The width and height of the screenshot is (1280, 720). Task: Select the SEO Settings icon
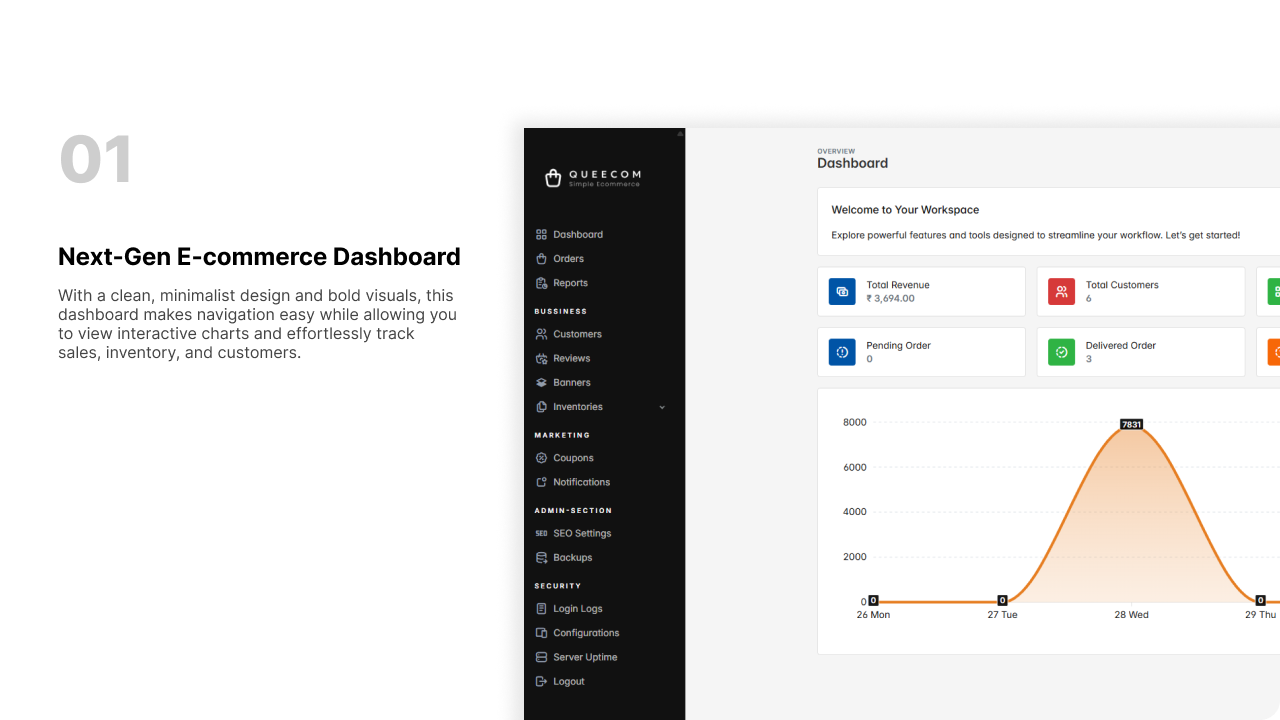541,533
